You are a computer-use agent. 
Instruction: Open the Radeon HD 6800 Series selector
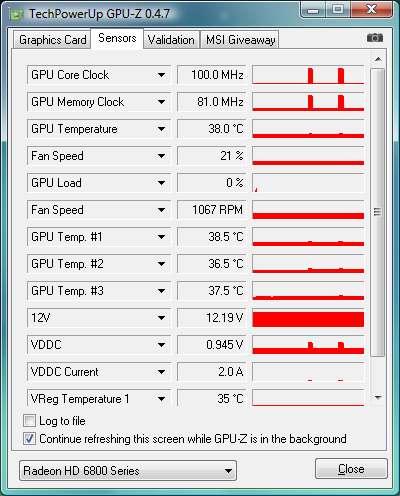click(128, 471)
